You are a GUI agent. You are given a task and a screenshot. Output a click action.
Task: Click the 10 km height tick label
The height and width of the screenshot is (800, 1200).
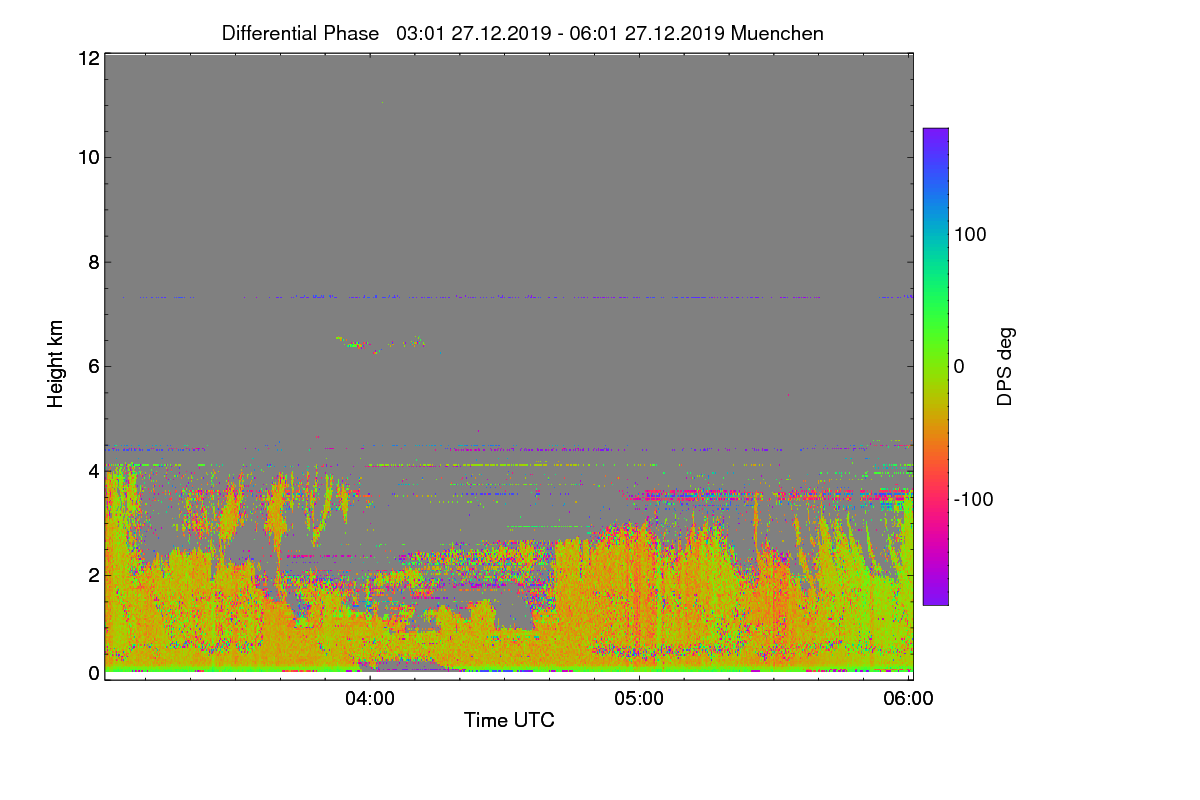[x=88, y=157]
